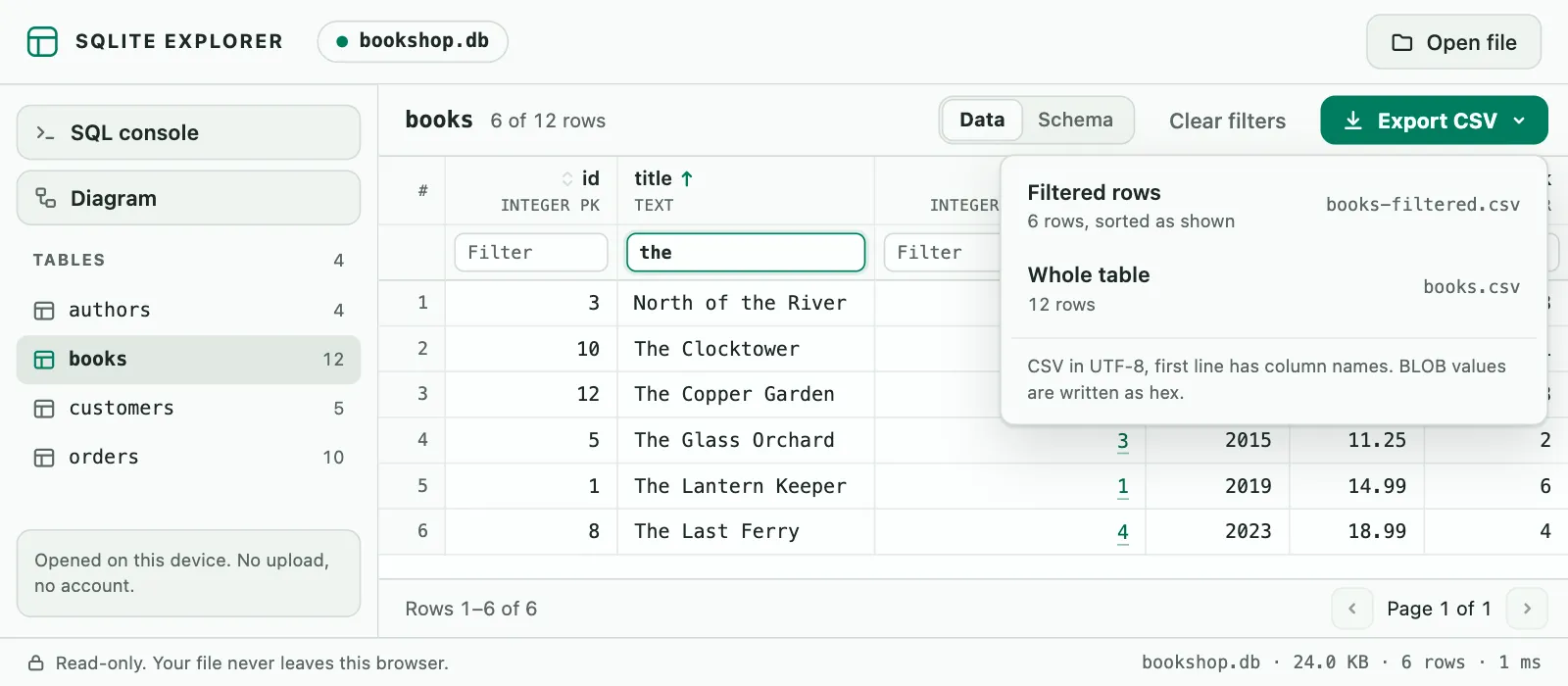Image resolution: width=1568 pixels, height=686 pixels.
Task: Select the orders table
Action: [188, 458]
